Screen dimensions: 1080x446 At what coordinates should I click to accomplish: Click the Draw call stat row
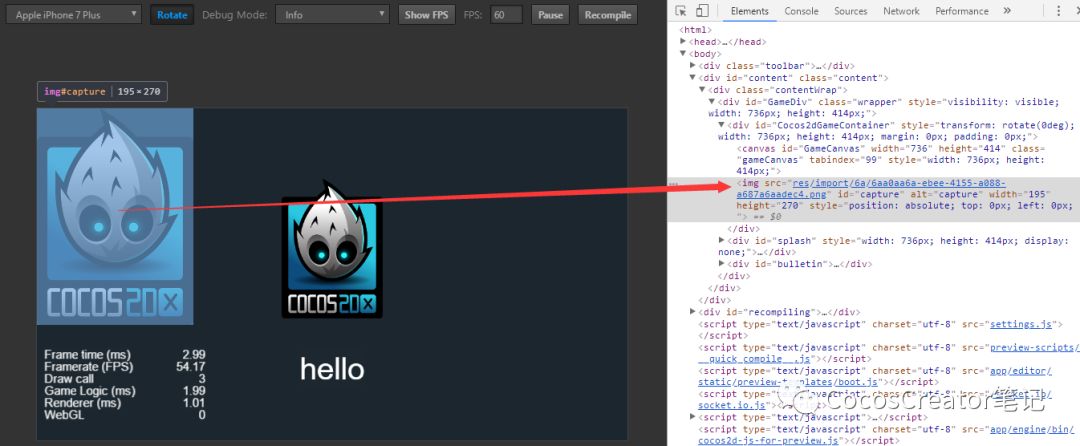(125, 379)
